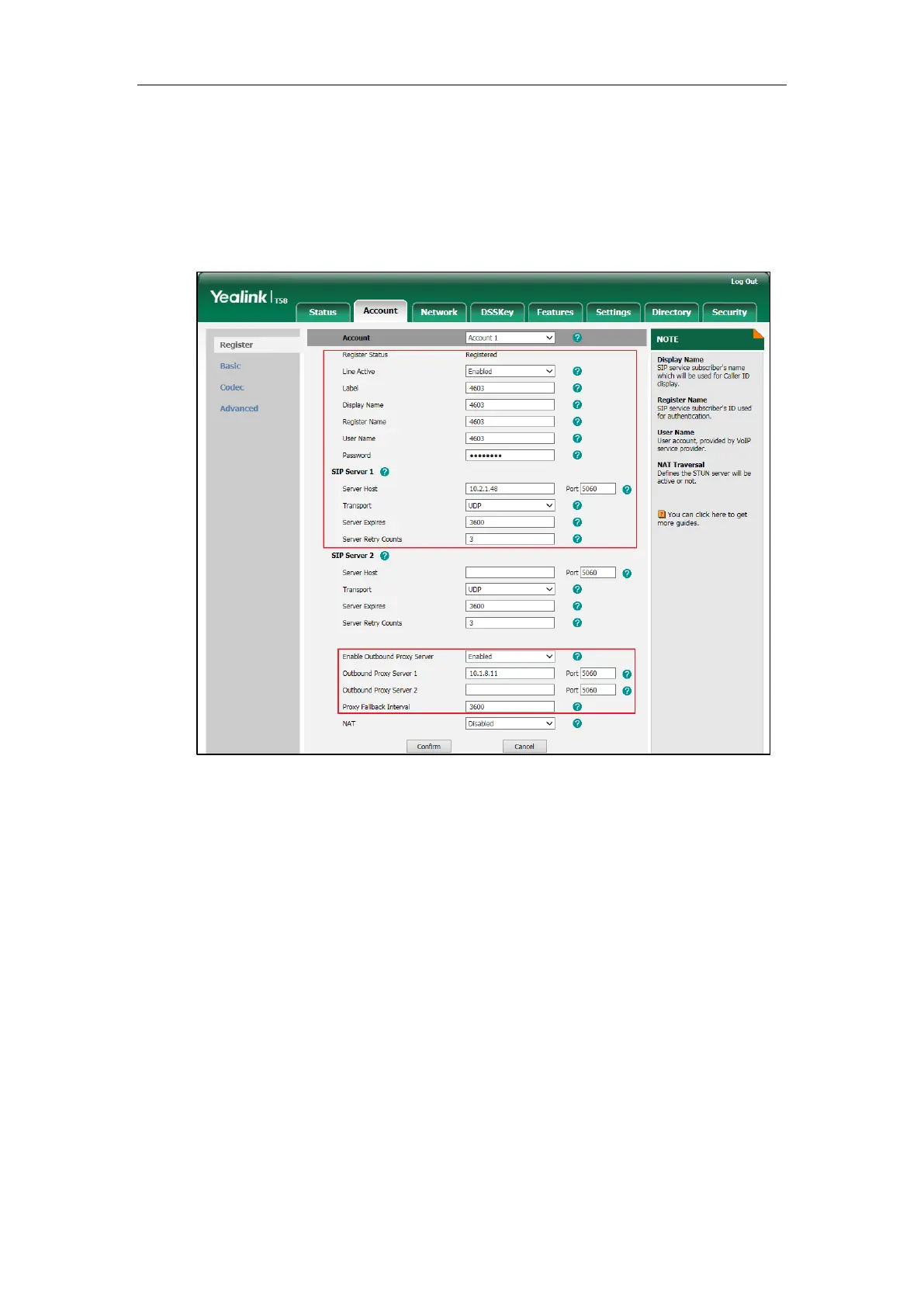Click Outbound Proxy Server 1 address field

(x=510, y=674)
